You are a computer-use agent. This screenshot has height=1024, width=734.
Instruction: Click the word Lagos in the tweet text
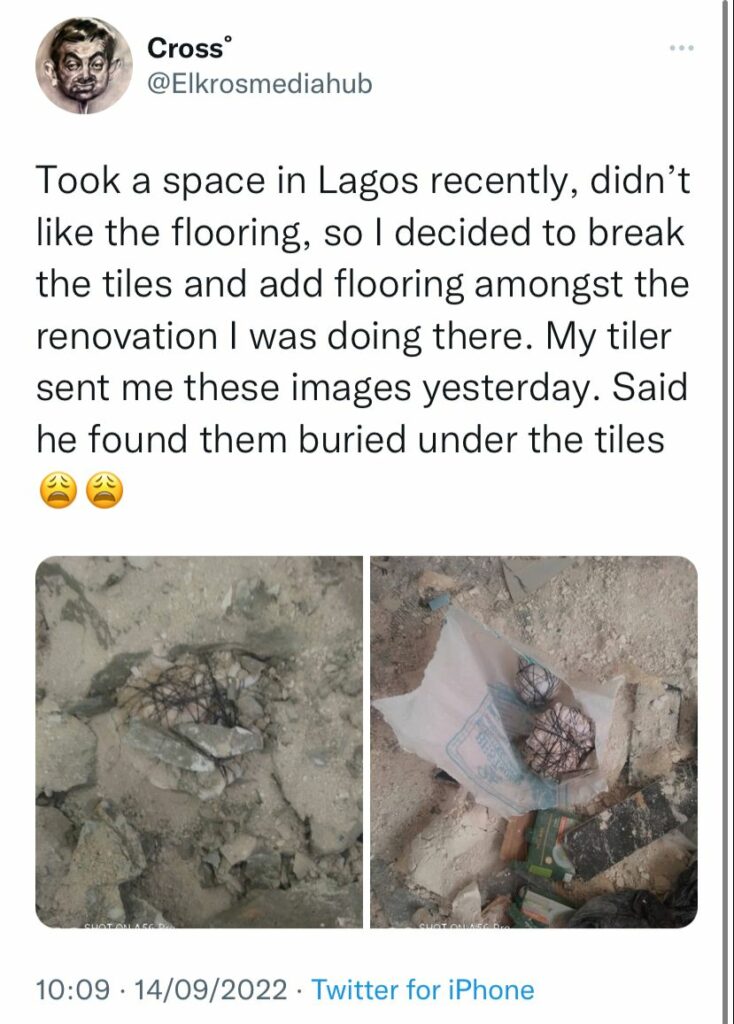368,182
